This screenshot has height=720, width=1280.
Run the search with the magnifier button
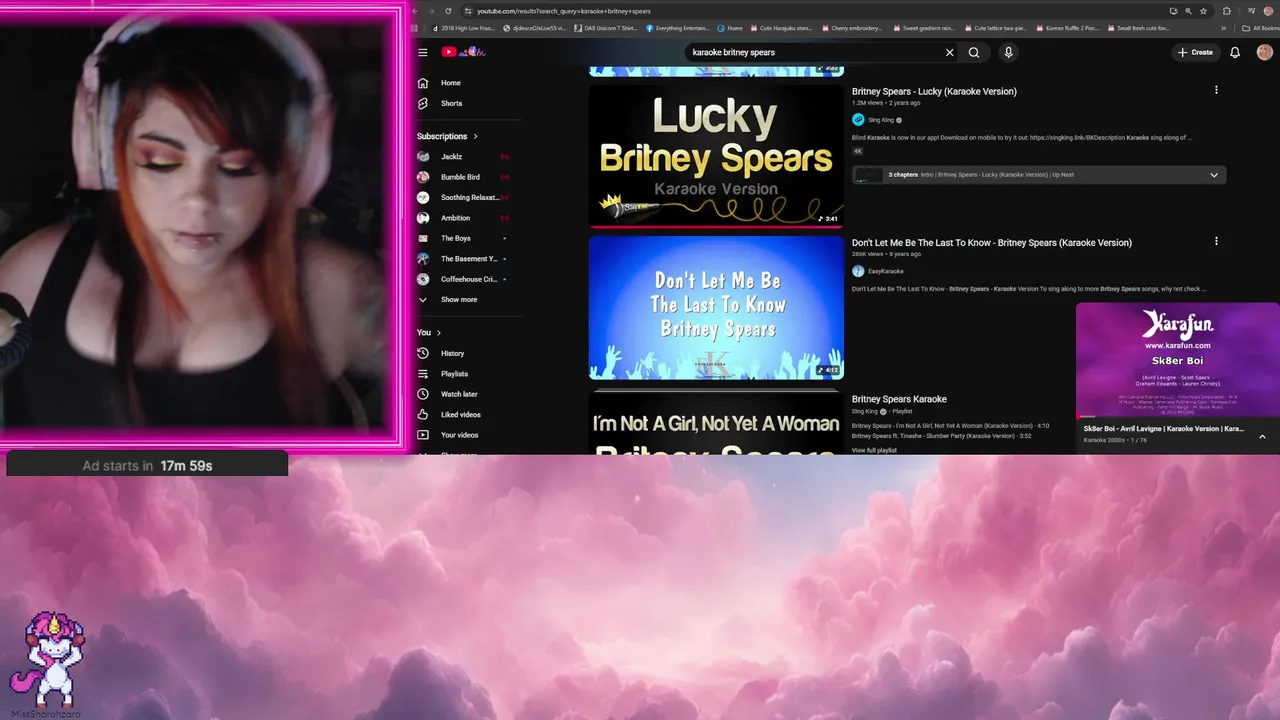click(974, 52)
